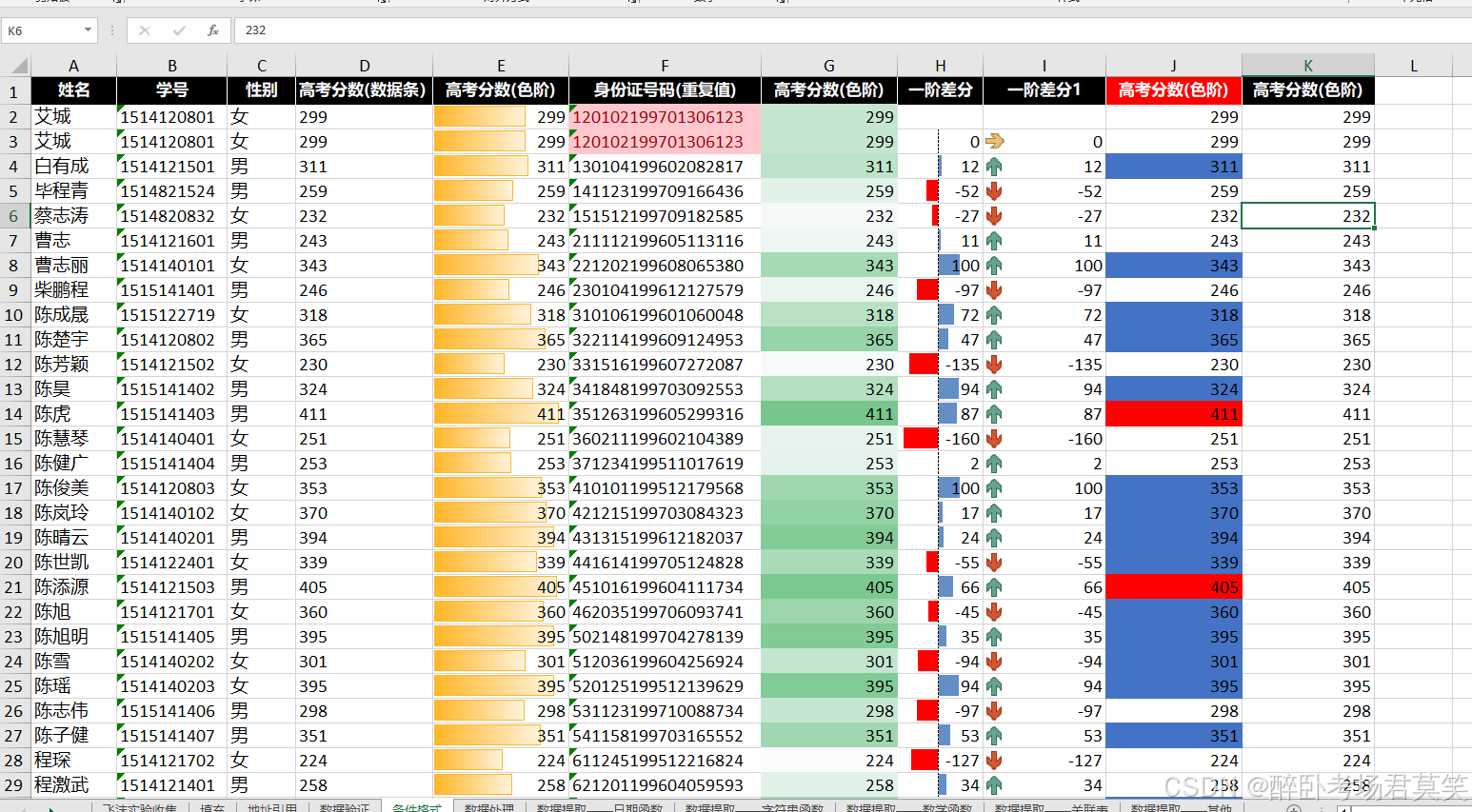Click blue-filled cell 311 in column J
Image resolution: width=1472 pixels, height=812 pixels.
(x=1174, y=166)
